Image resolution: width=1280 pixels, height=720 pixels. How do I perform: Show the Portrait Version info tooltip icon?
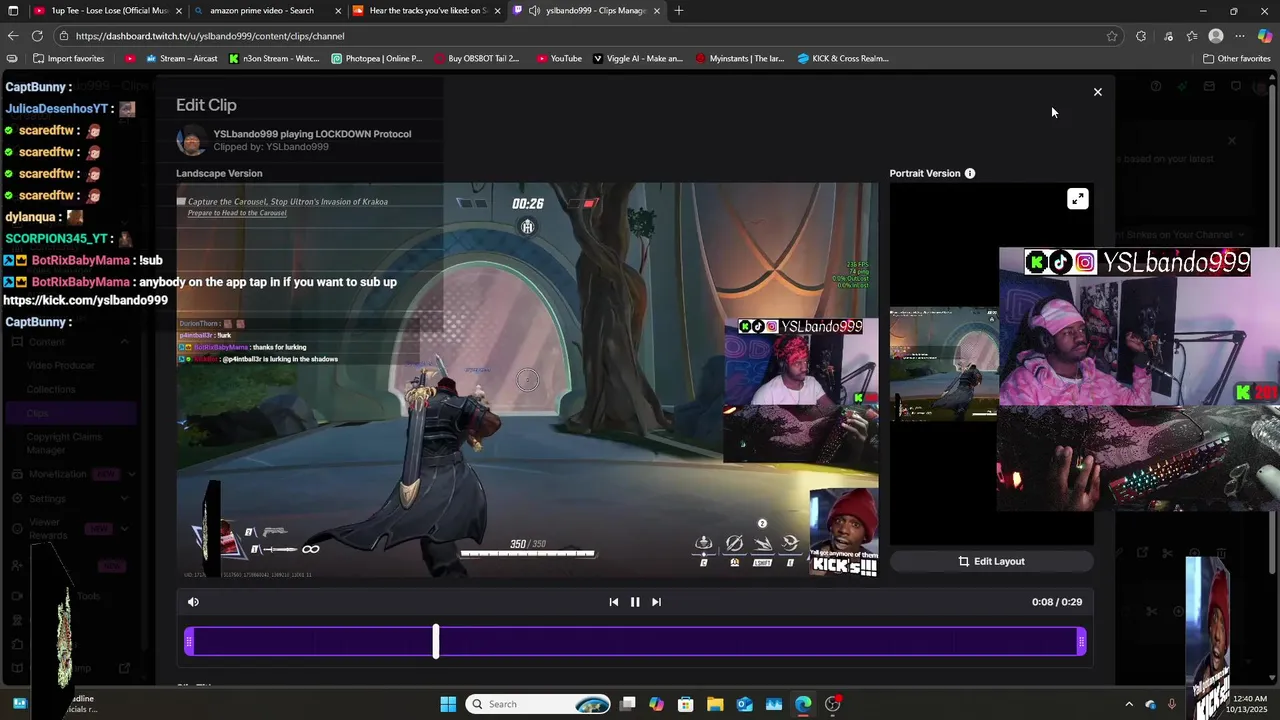point(969,173)
